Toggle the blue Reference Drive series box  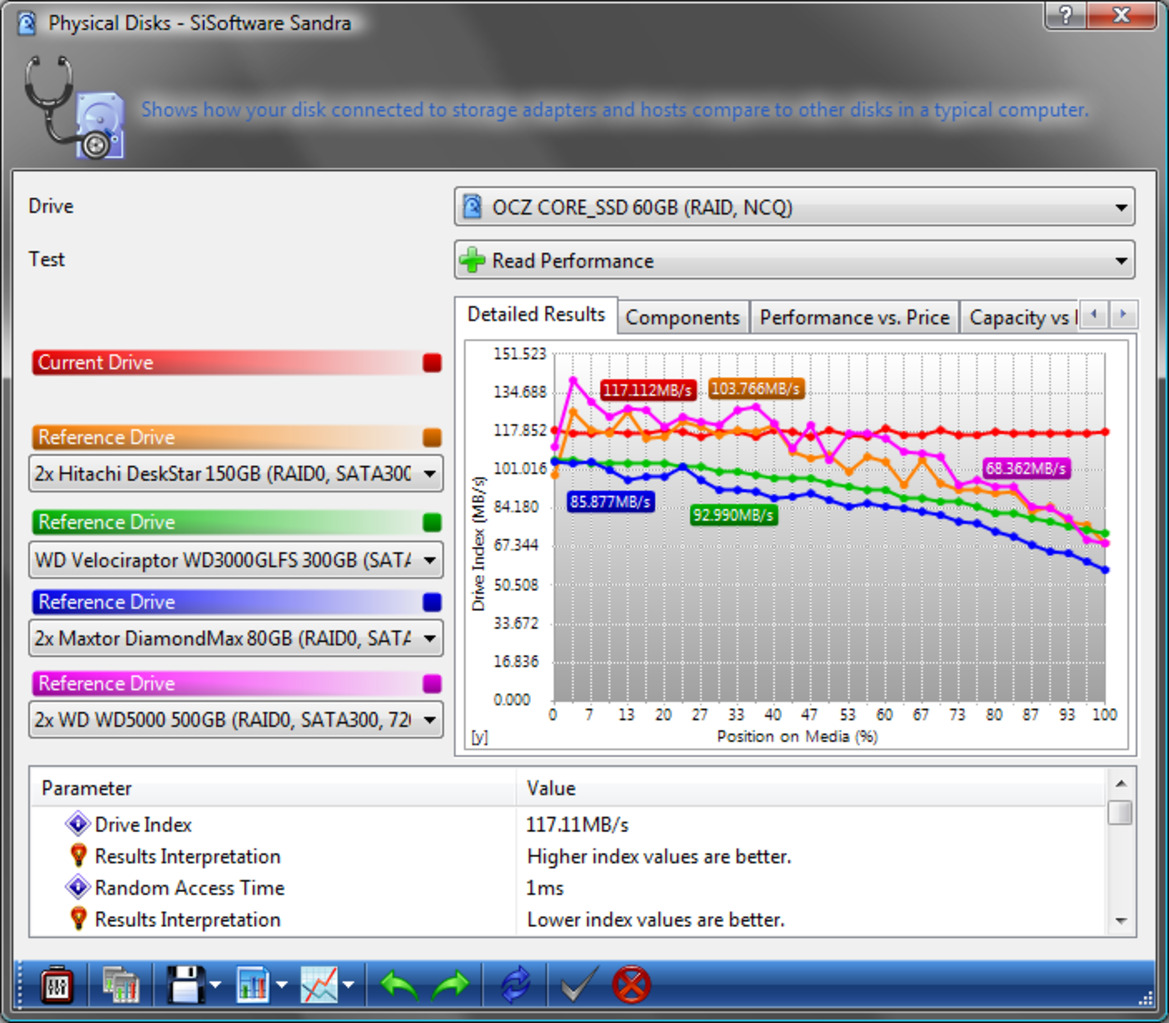432,602
